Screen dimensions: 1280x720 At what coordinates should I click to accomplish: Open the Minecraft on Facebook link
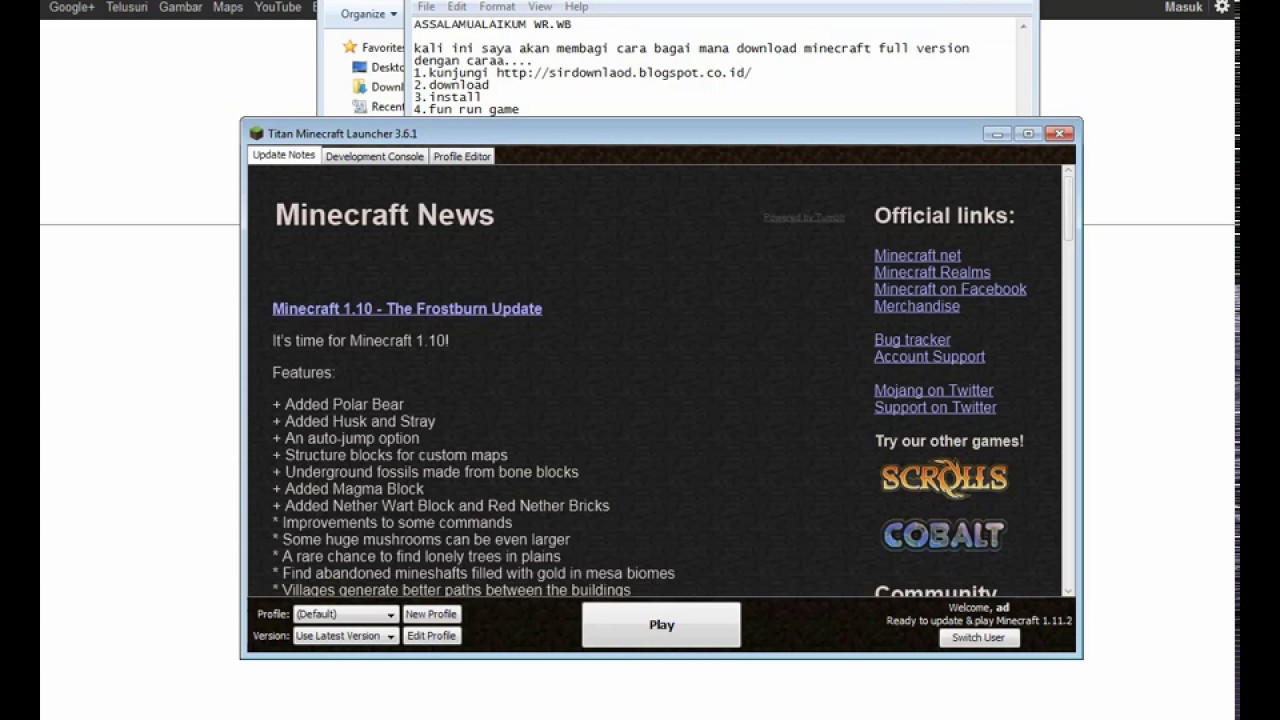pyautogui.click(x=950, y=289)
